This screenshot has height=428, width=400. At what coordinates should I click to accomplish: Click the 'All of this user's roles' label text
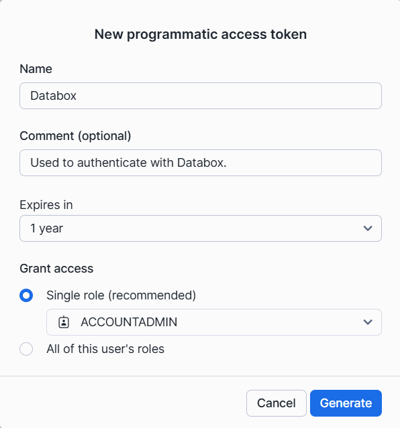pos(105,349)
